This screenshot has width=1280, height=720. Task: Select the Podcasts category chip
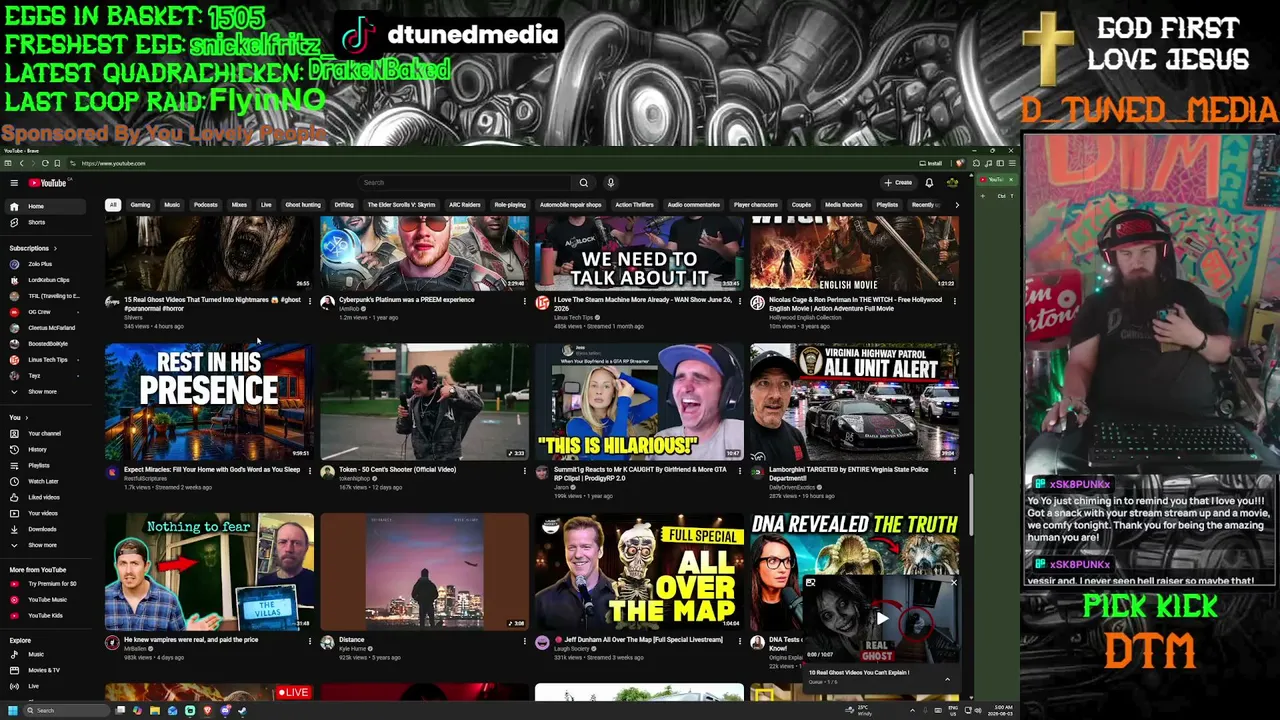coord(205,205)
